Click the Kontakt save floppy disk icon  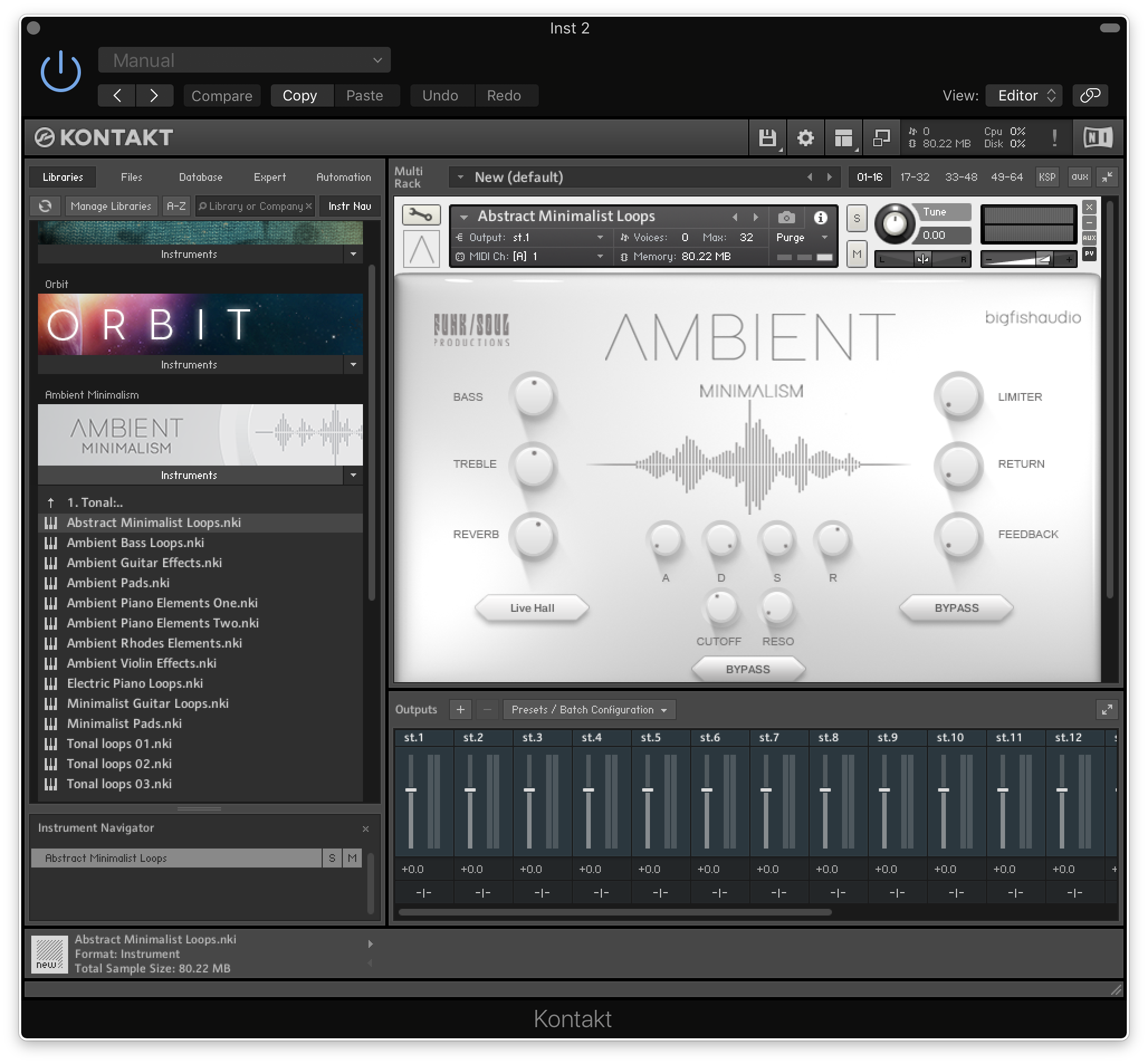(x=767, y=138)
